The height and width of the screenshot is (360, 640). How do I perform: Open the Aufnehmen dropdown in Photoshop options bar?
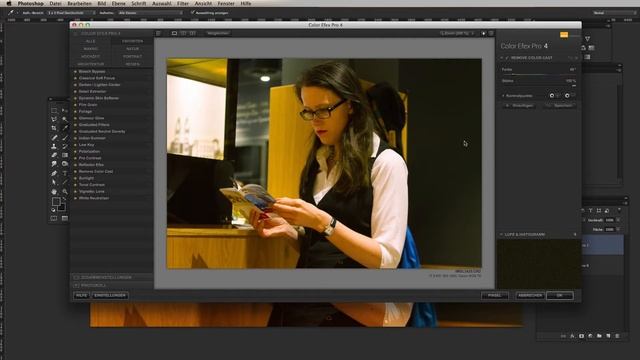(x=150, y=13)
